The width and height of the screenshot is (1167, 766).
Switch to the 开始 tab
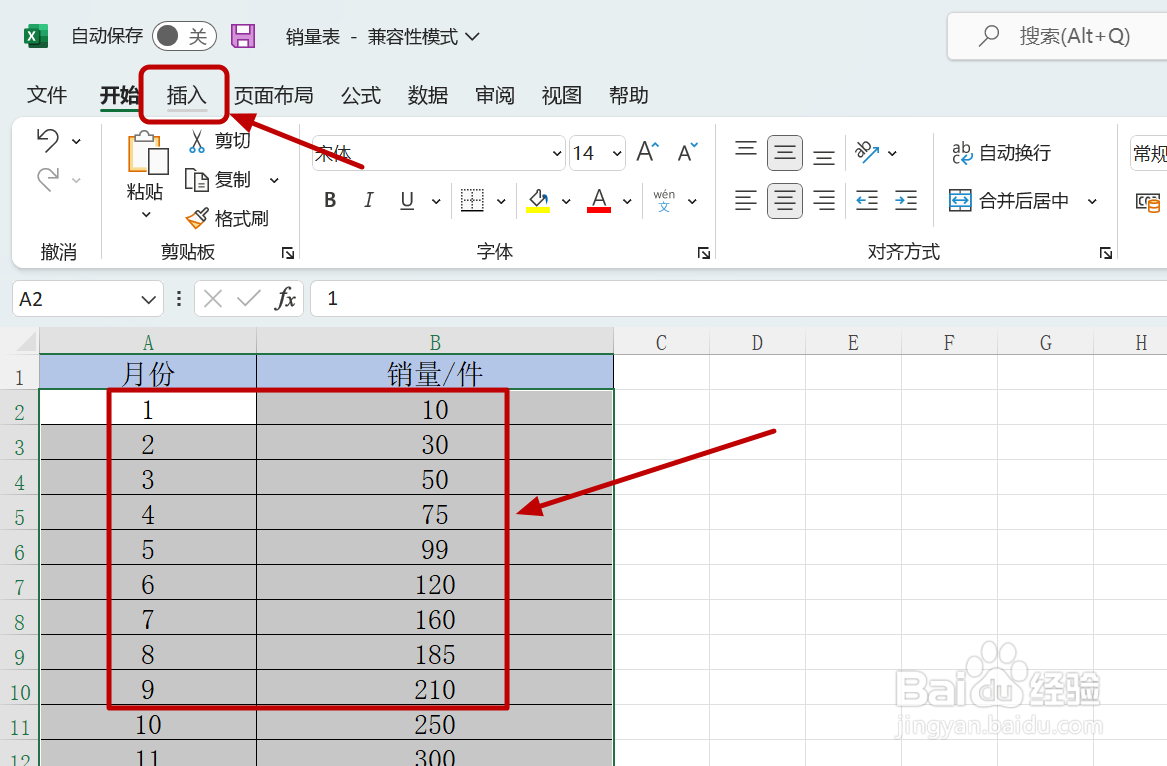(x=119, y=95)
